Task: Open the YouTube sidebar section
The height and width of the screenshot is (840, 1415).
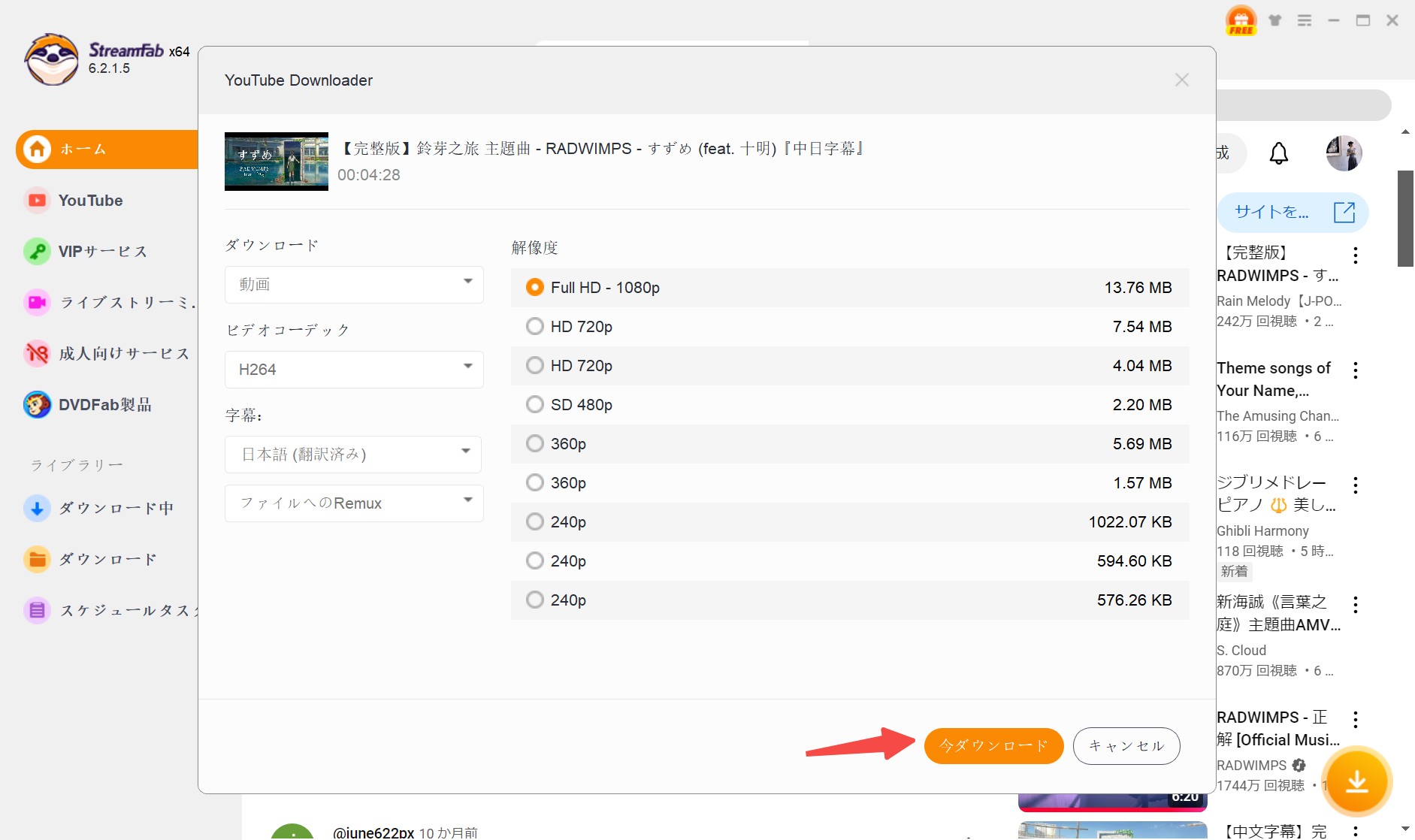Action: (x=90, y=201)
